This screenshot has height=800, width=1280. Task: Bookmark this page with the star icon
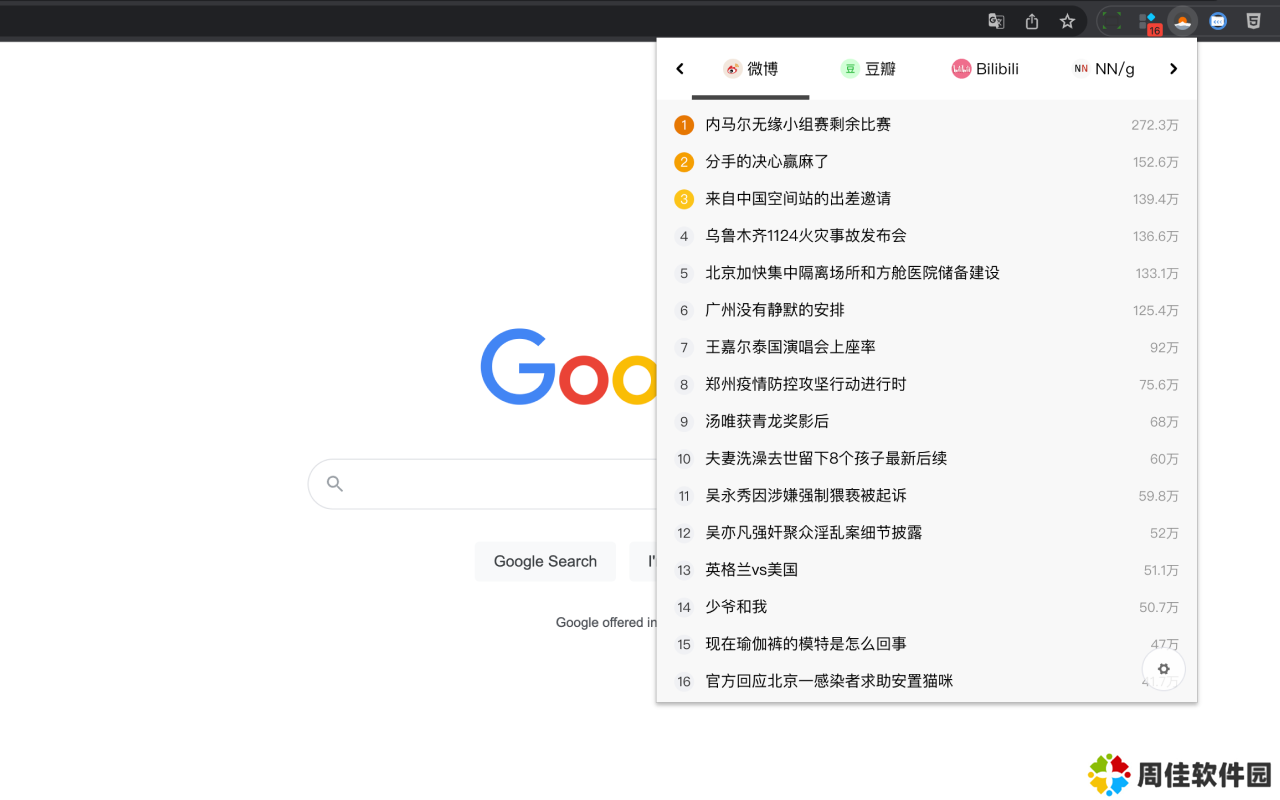pyautogui.click(x=1067, y=21)
